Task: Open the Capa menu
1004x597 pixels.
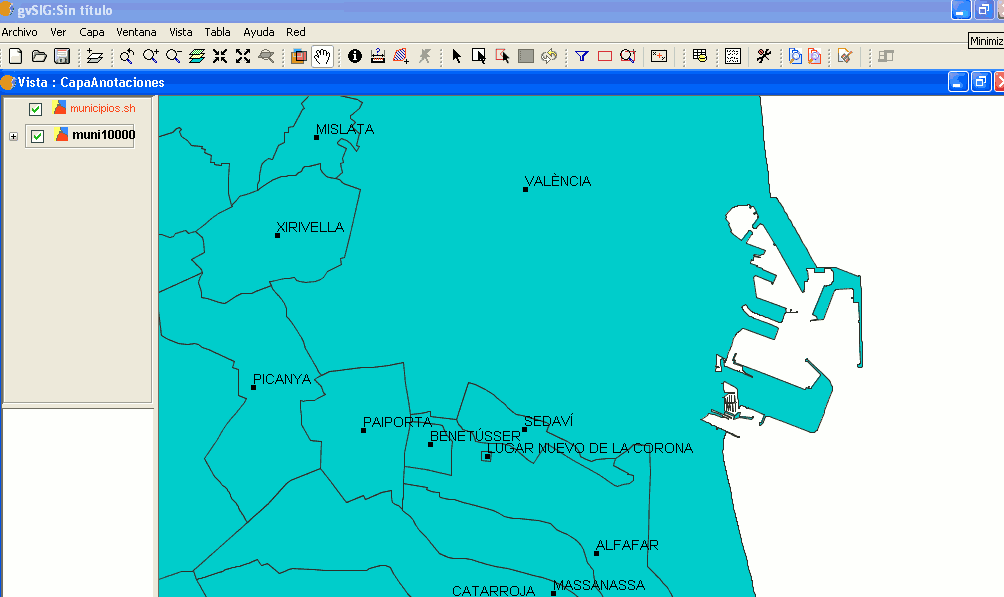Action: click(x=92, y=32)
